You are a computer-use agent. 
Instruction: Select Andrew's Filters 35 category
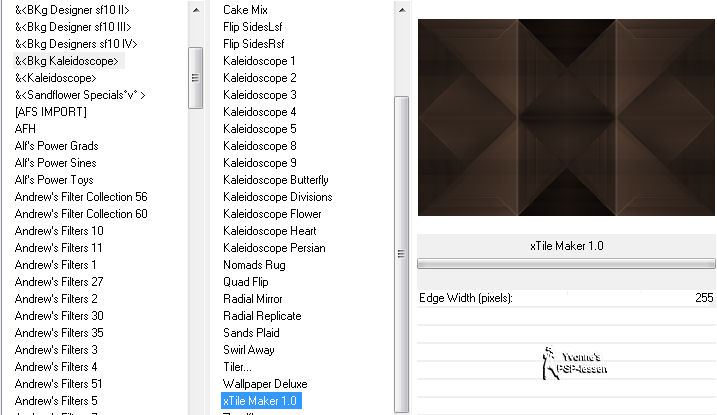[x=59, y=333]
